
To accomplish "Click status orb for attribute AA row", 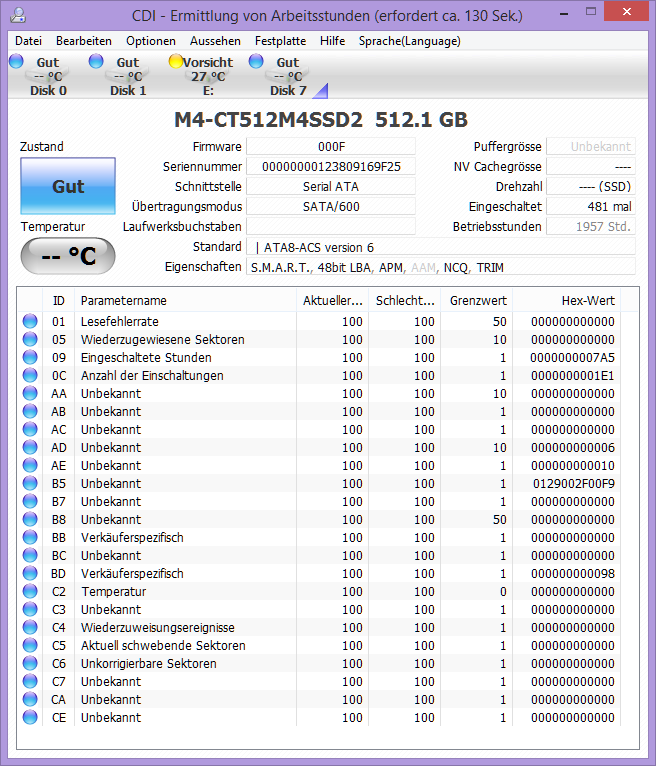I will [x=30, y=393].
